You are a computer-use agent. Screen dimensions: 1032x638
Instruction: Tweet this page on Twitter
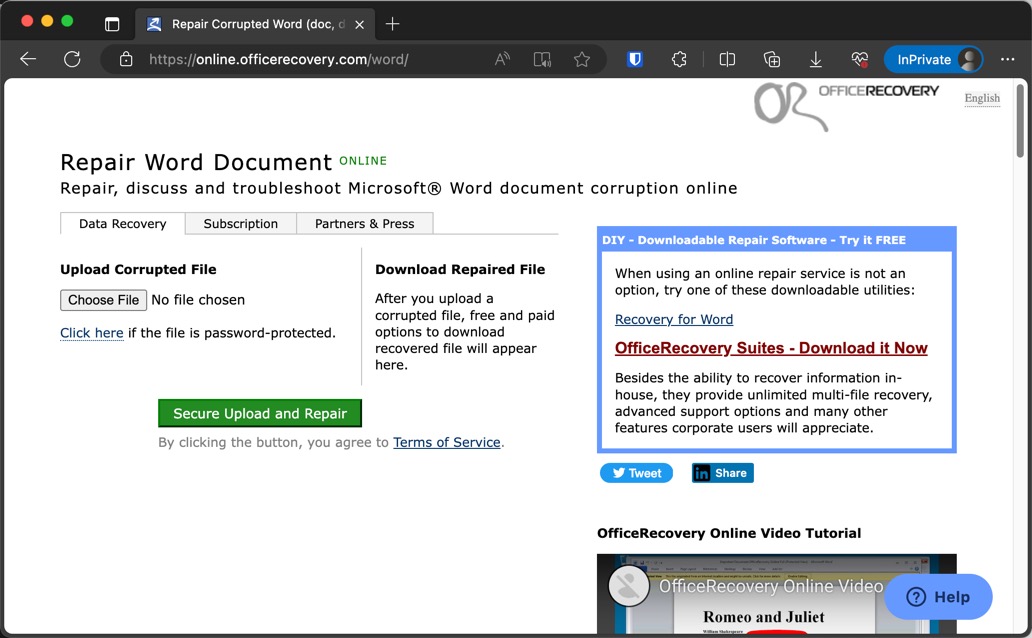coord(636,472)
